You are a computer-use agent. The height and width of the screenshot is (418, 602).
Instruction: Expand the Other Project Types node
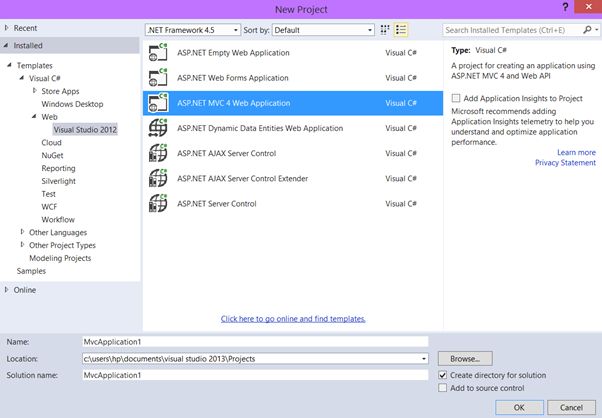tap(22, 245)
